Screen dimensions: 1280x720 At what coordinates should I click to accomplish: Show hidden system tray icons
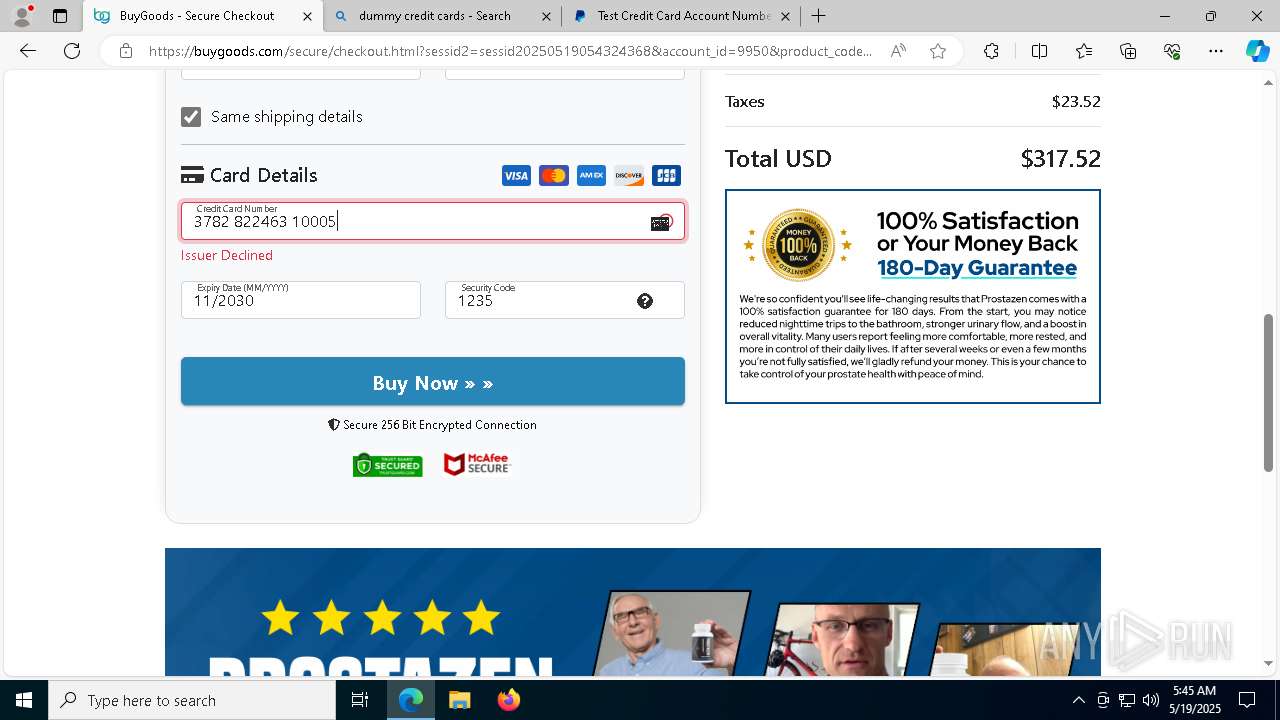point(1078,700)
